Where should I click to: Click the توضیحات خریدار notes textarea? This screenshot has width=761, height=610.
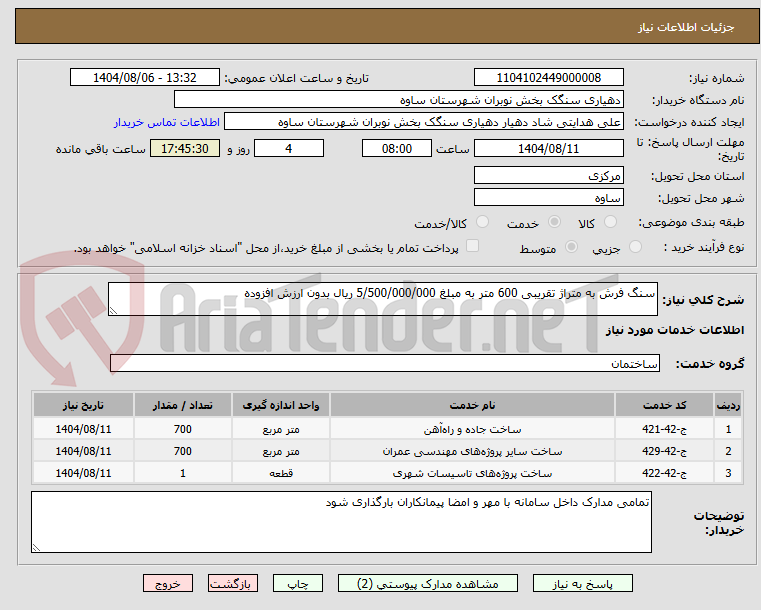tap(341, 522)
